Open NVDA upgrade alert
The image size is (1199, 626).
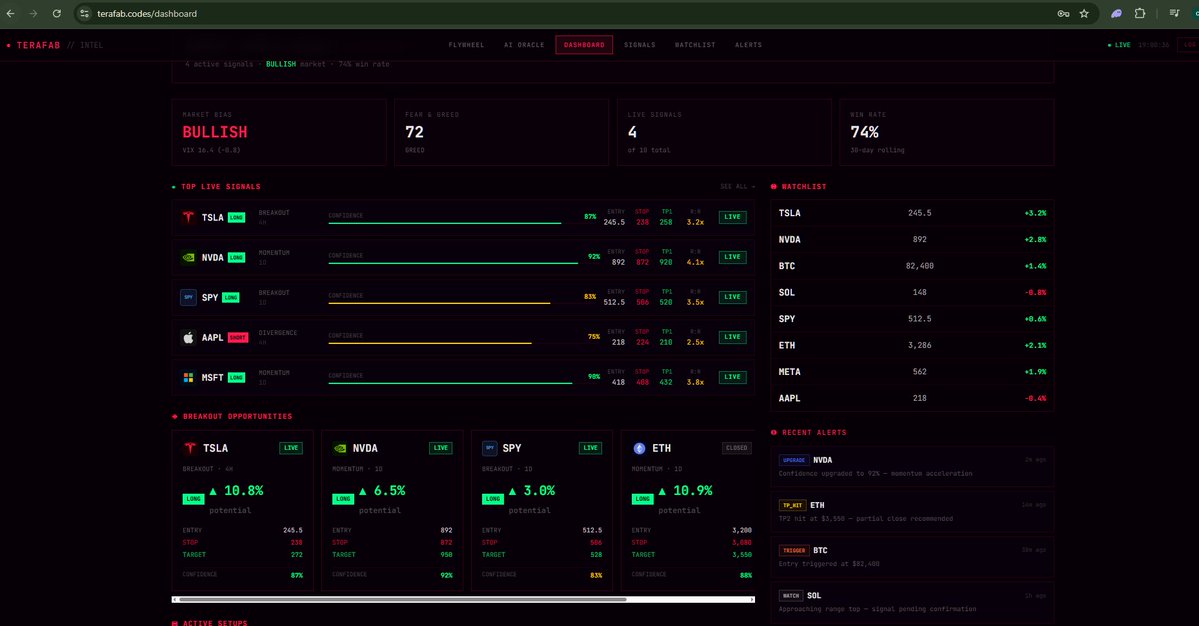[912, 466]
